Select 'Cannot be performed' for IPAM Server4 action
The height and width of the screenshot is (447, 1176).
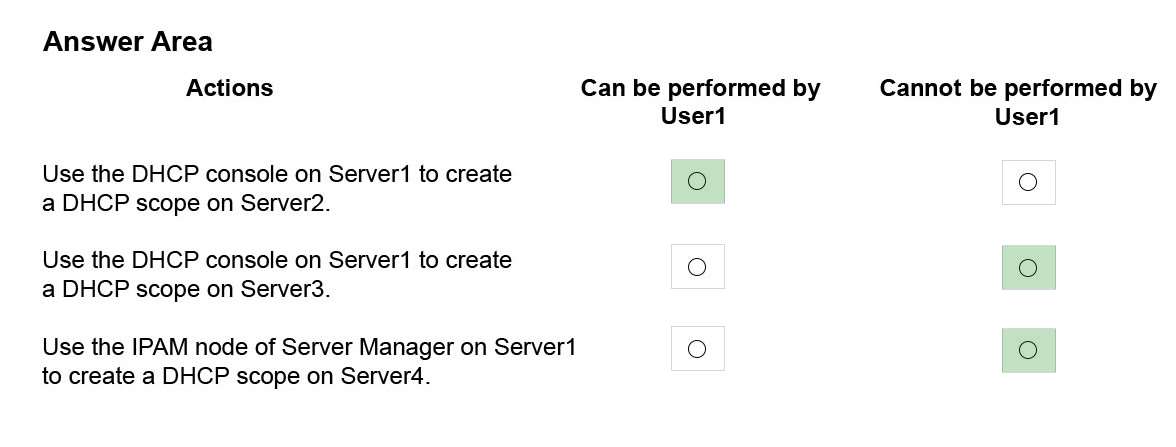point(1028,350)
